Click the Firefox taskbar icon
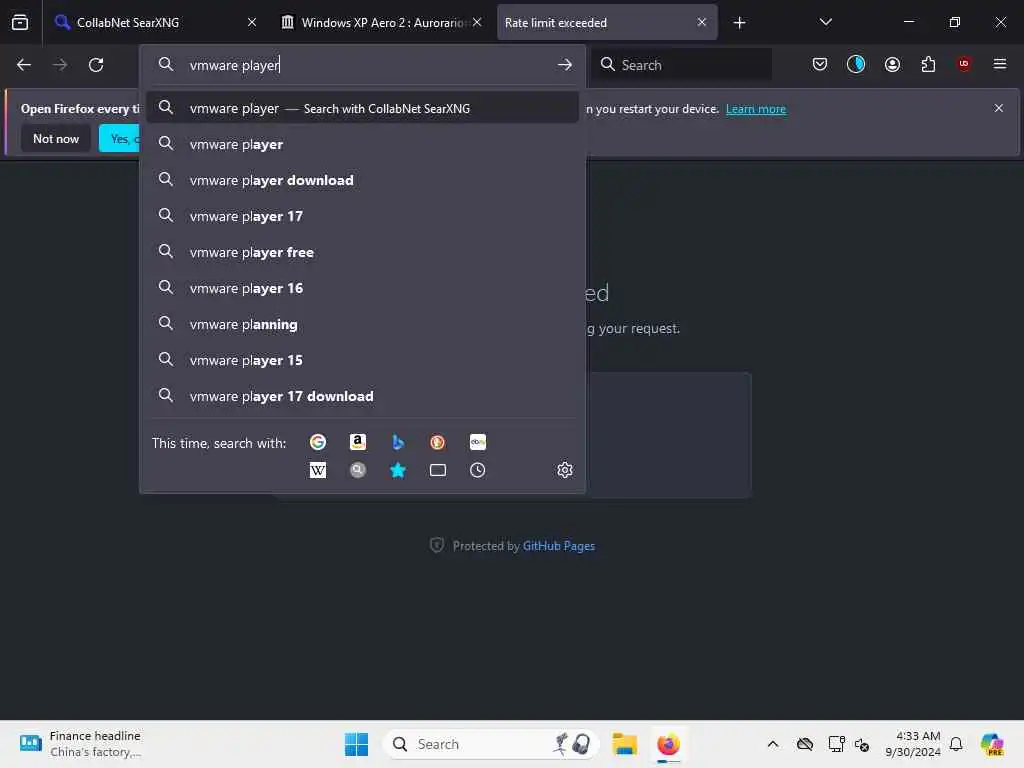 pyautogui.click(x=668, y=744)
